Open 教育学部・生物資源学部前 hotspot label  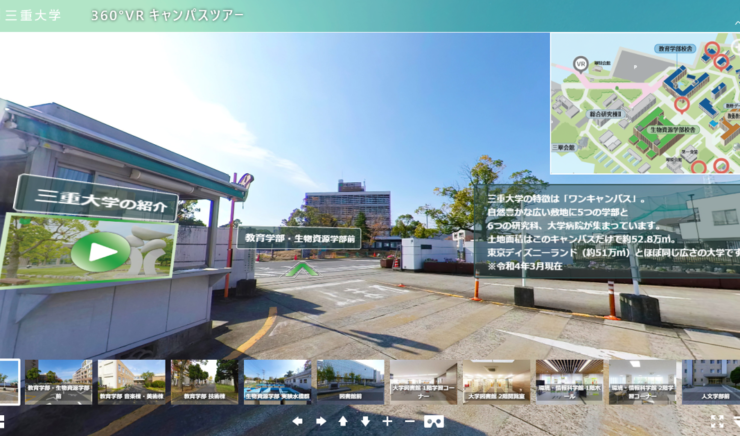click(x=297, y=238)
